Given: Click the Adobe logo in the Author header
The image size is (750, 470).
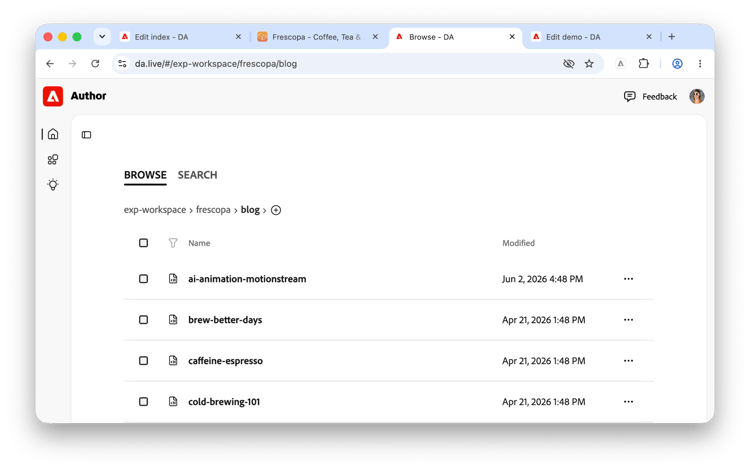Looking at the screenshot, I should click(53, 96).
